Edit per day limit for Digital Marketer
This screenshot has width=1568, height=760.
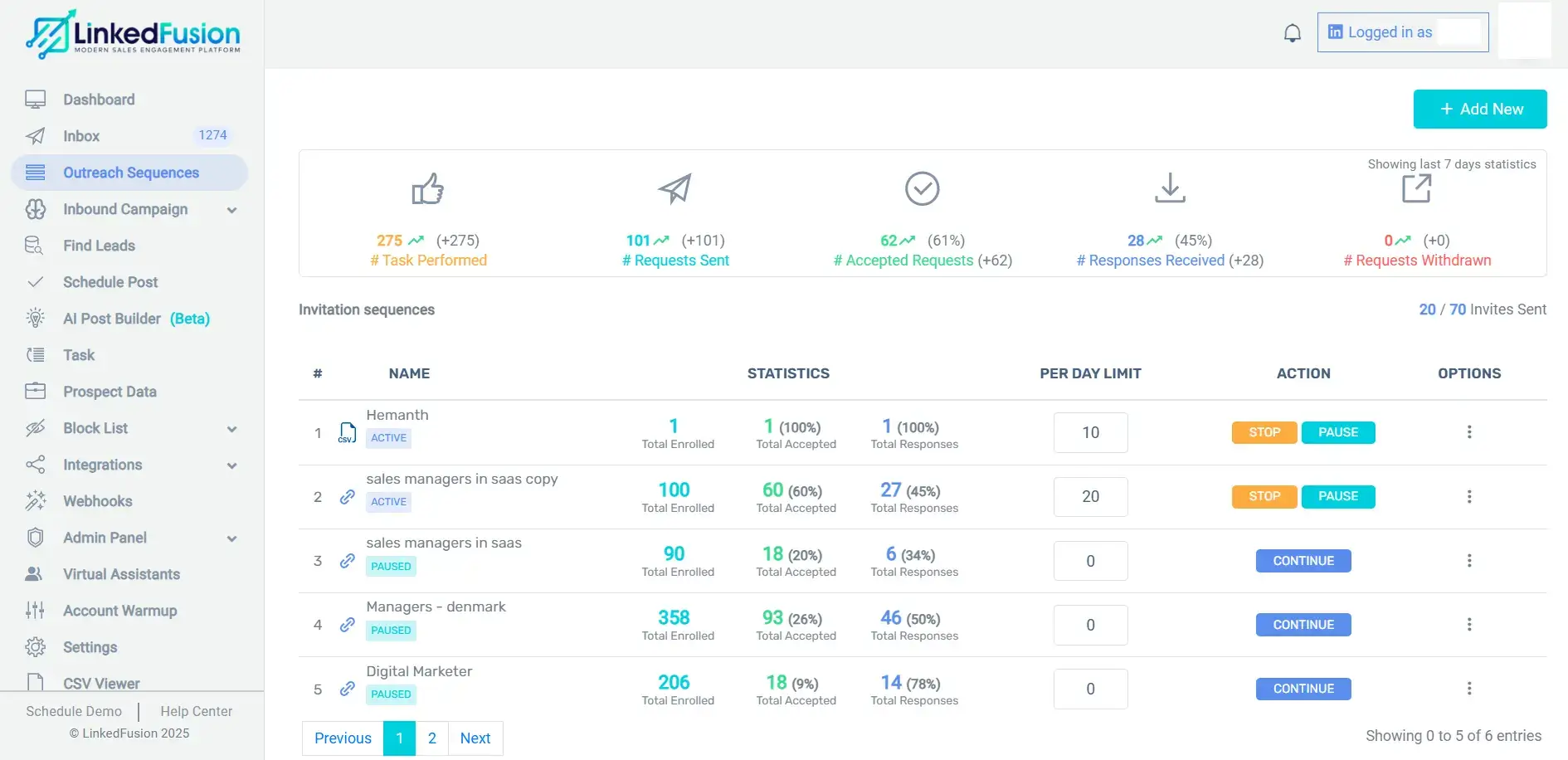1090,689
